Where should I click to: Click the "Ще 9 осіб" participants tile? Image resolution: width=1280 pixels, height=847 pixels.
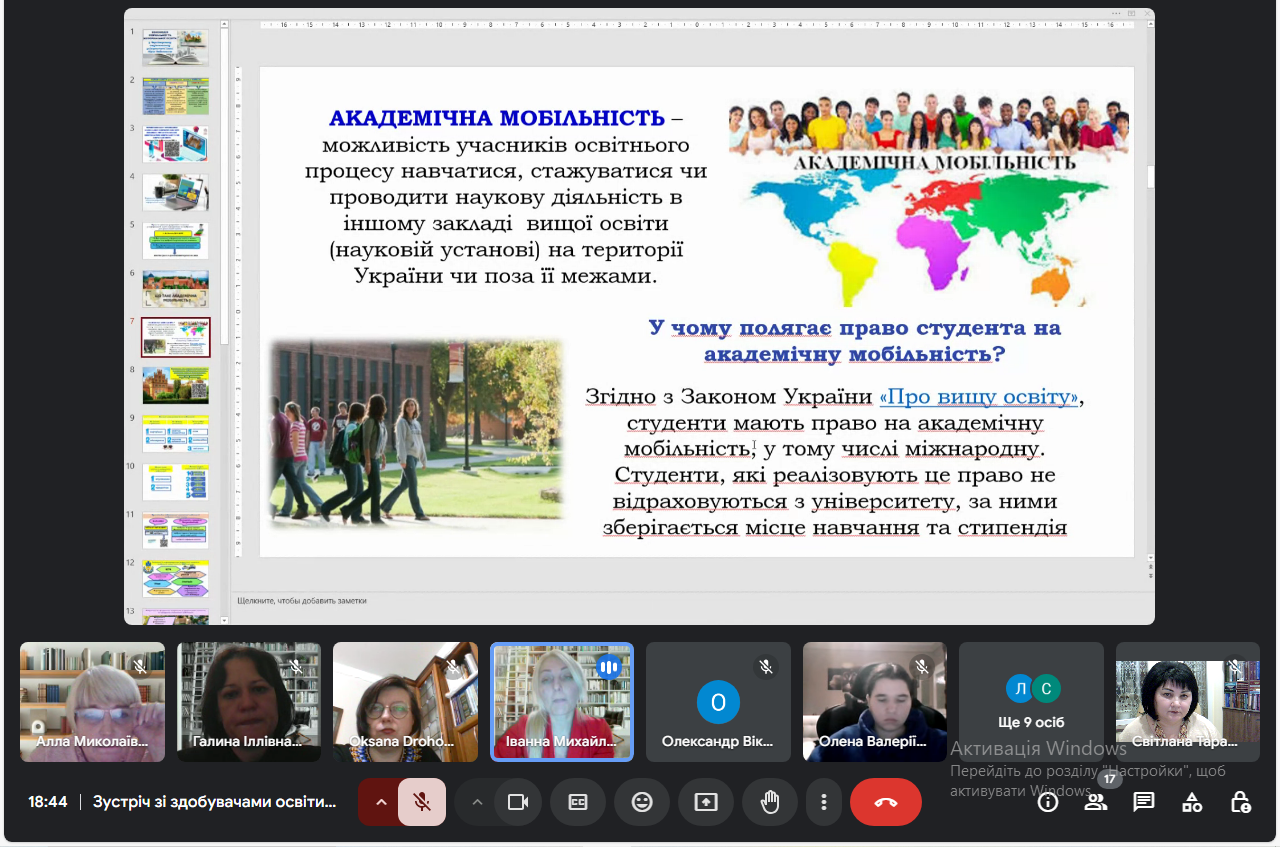[x=1032, y=702]
